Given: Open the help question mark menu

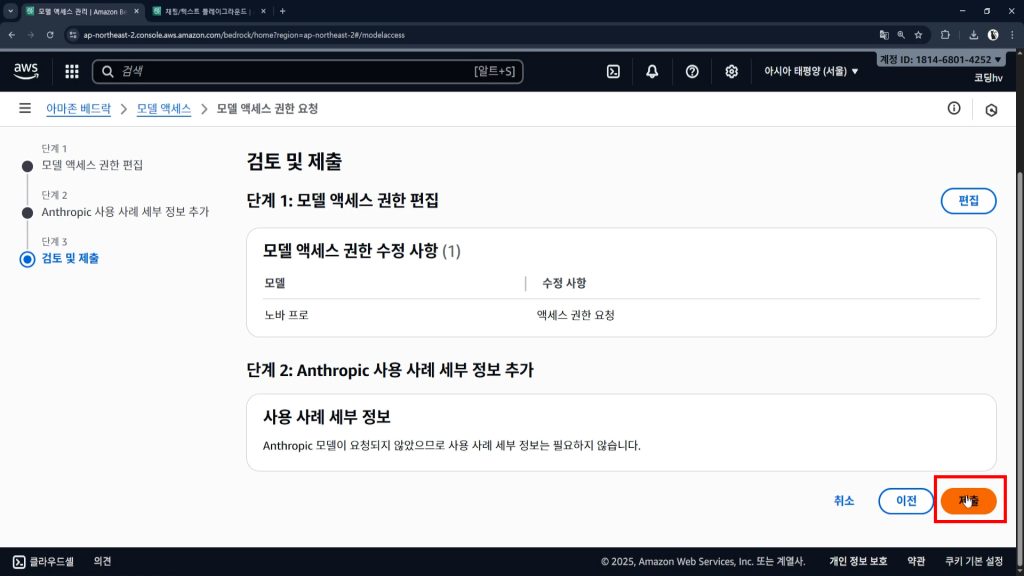Looking at the screenshot, I should coord(692,71).
